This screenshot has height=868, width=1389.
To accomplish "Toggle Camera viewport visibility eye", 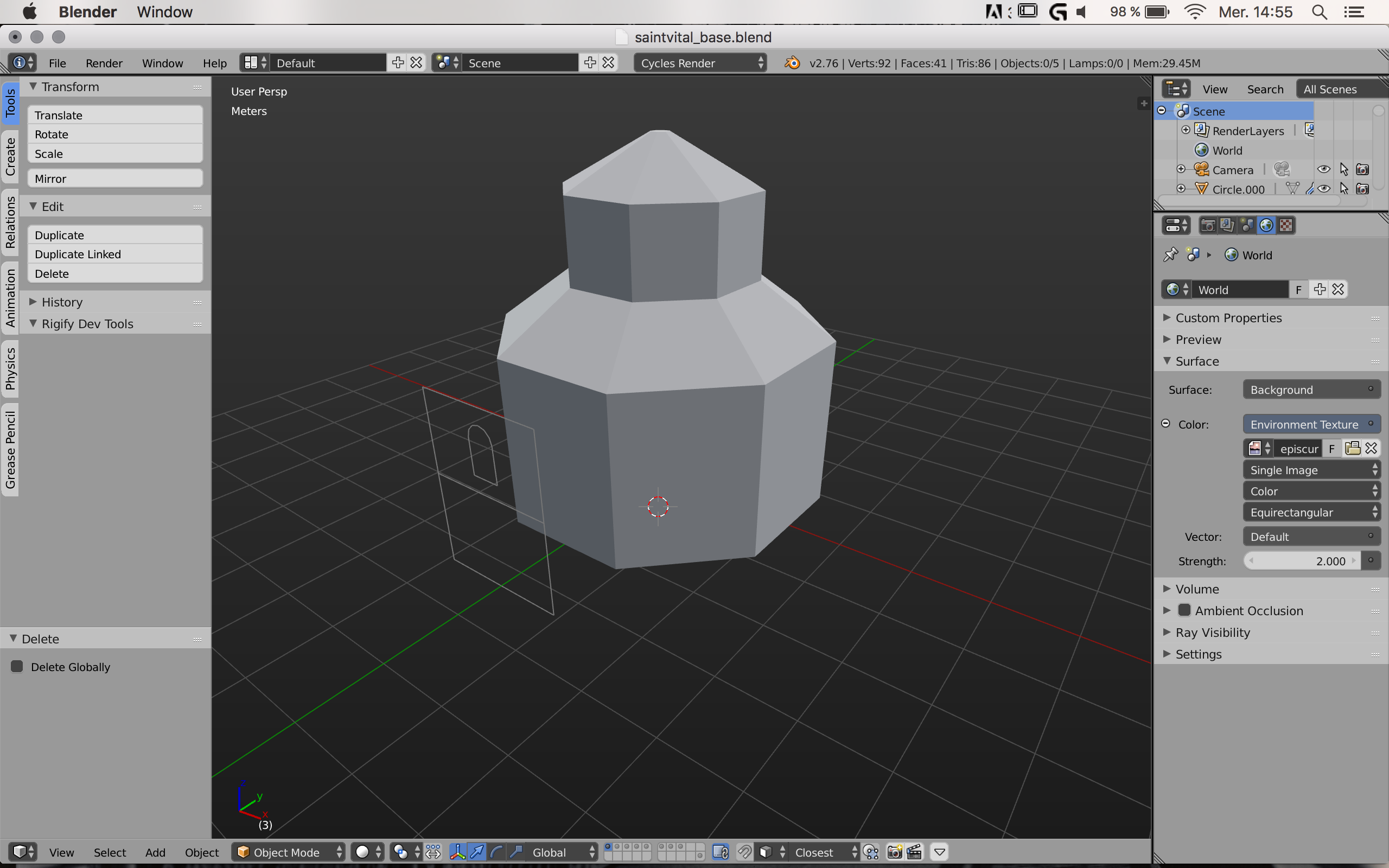I will coord(1323,169).
